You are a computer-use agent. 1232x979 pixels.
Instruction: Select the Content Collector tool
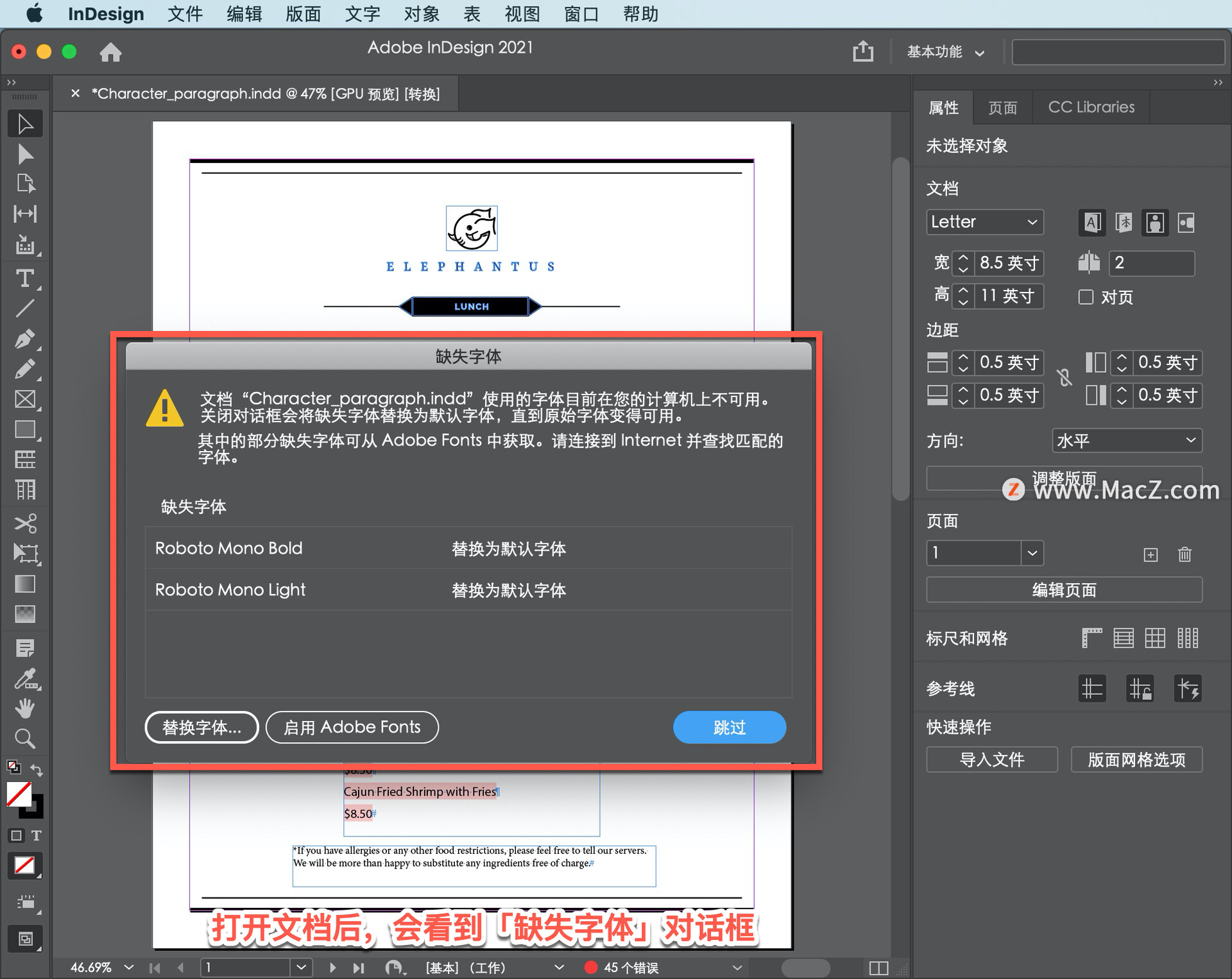pos(25,244)
